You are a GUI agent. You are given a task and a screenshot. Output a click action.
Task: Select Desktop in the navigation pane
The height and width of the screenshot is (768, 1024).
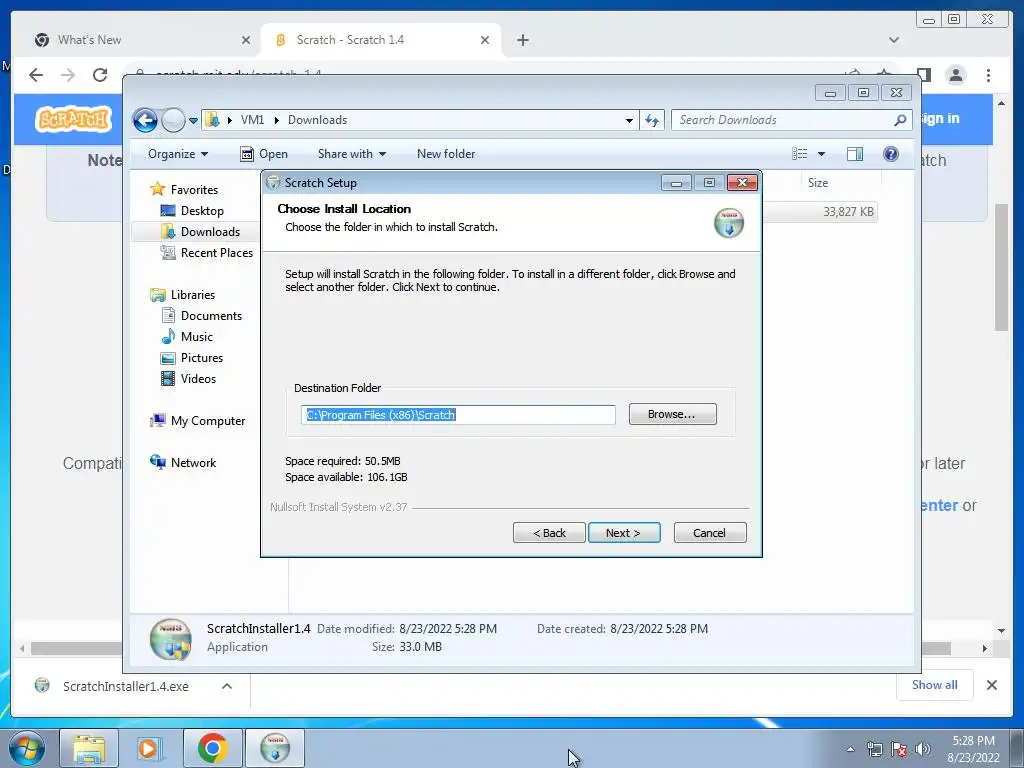(x=202, y=211)
